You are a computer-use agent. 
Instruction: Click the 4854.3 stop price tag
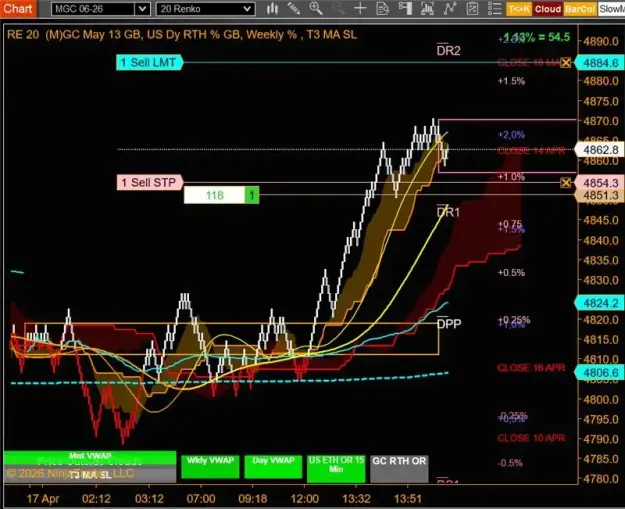click(x=600, y=183)
